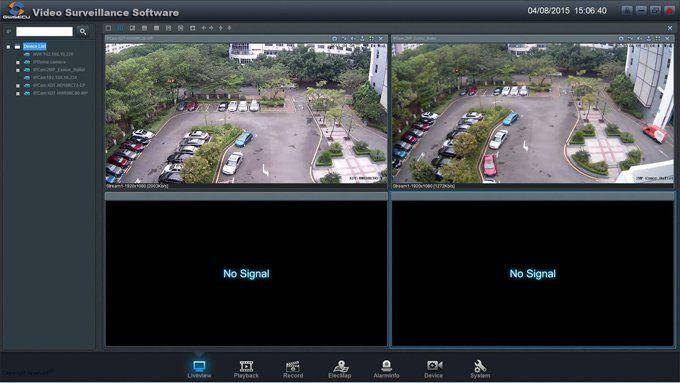Select single-window layout in the toolbar
This screenshot has height=383, width=680.
108,28
